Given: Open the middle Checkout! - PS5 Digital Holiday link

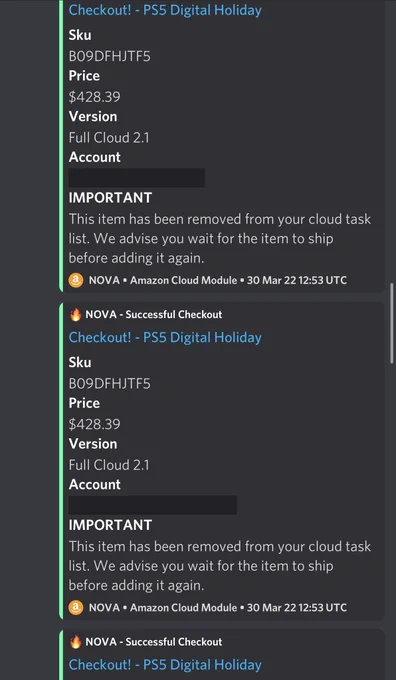Looking at the screenshot, I should [165, 337].
